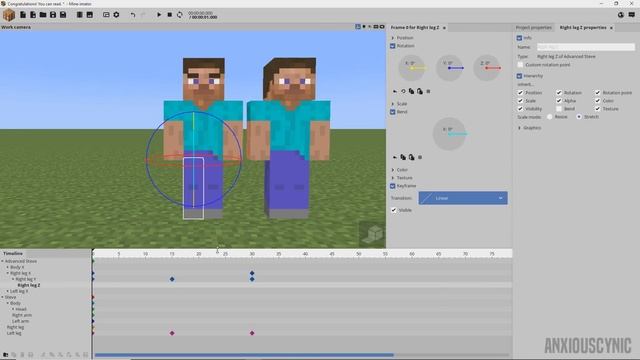Close the Frame 0 for Right leg Z tab
This screenshot has height=360, width=640.
pos(444,28)
